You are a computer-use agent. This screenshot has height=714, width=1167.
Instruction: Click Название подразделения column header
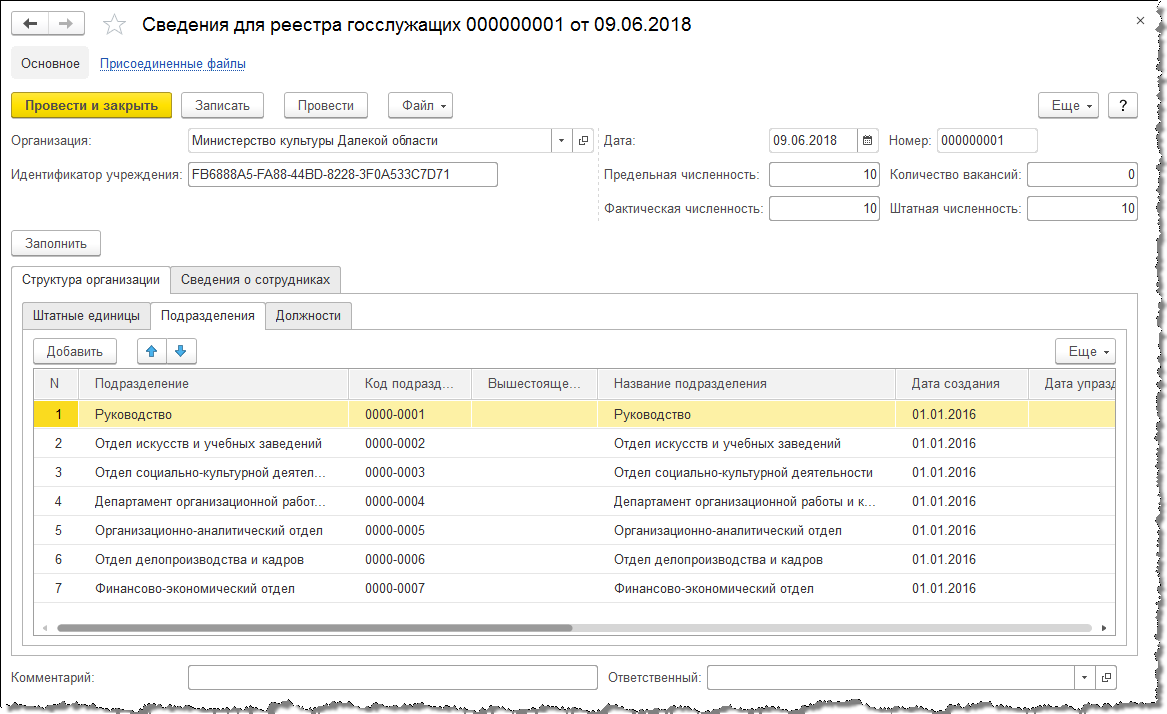click(x=746, y=384)
